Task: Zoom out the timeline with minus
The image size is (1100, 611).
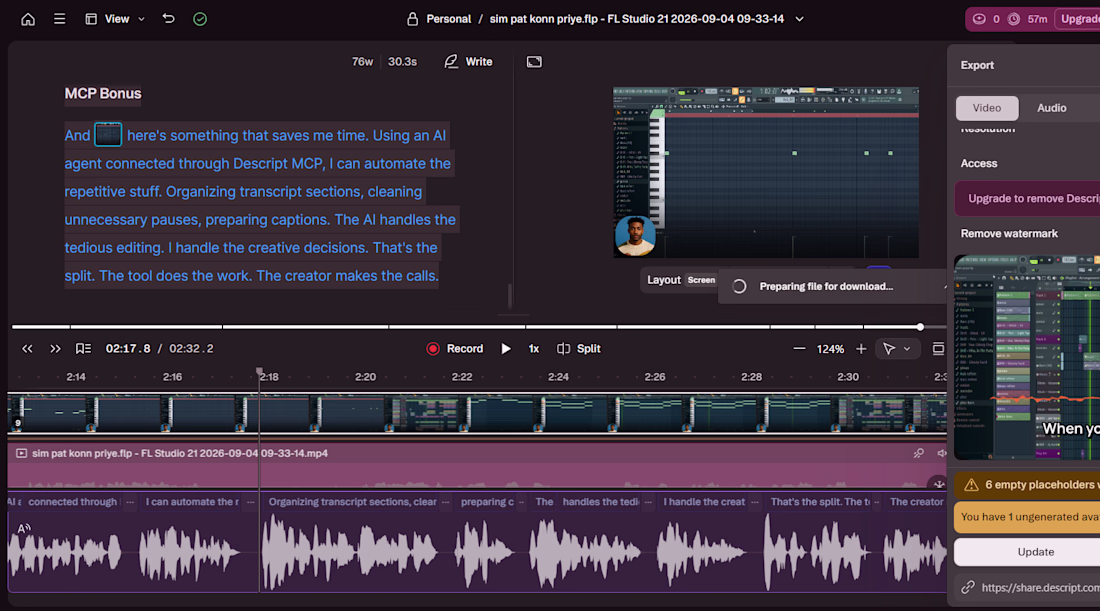Action: tap(799, 349)
